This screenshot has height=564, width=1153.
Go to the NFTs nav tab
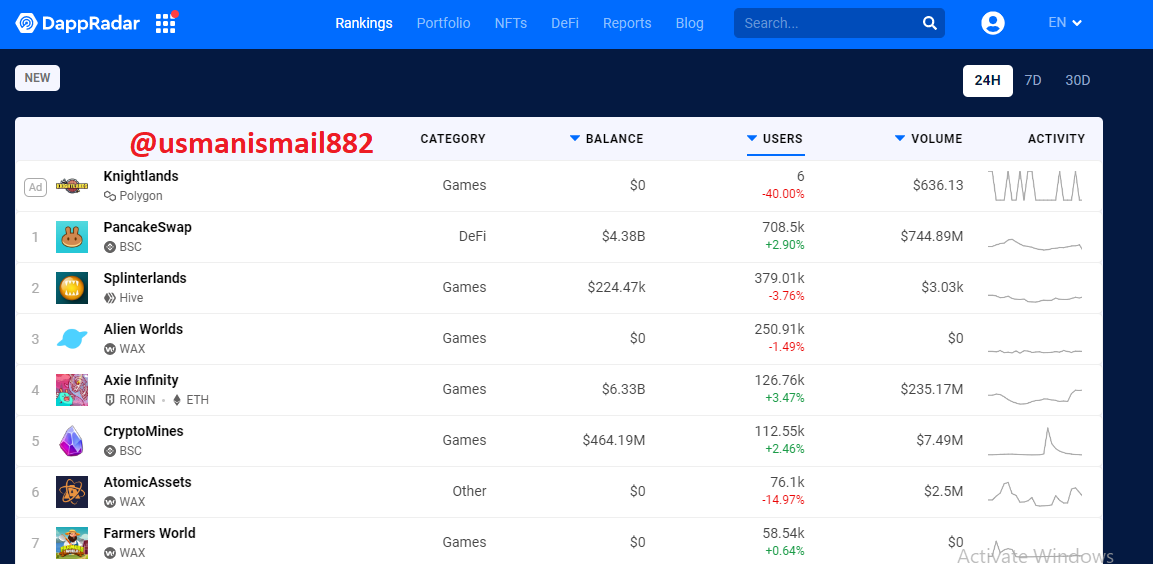tap(511, 24)
